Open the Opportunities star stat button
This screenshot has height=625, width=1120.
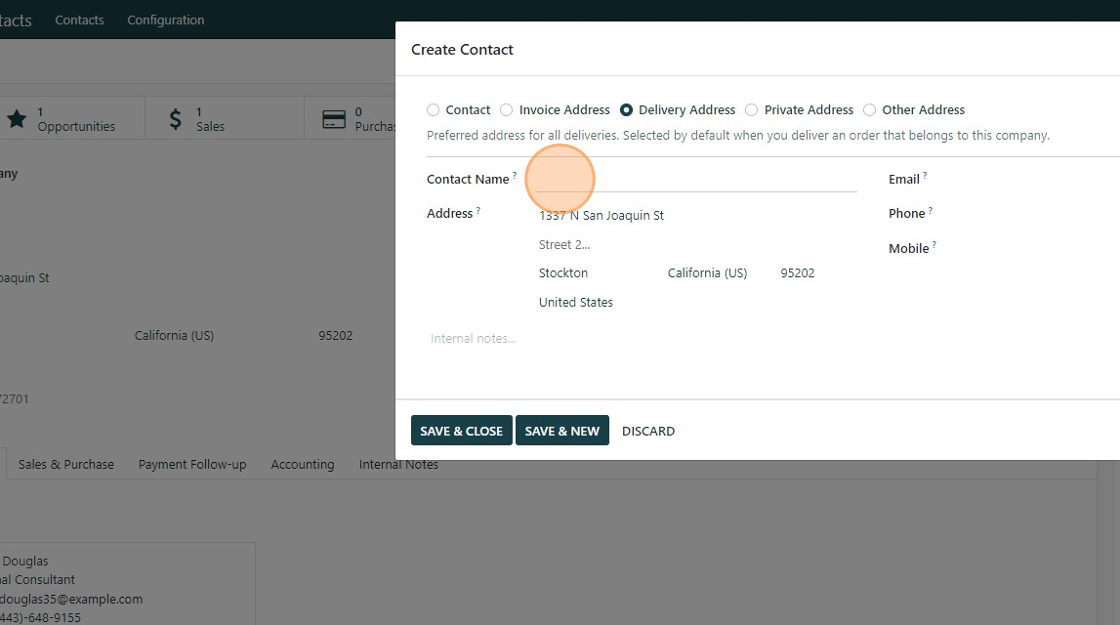coord(71,119)
